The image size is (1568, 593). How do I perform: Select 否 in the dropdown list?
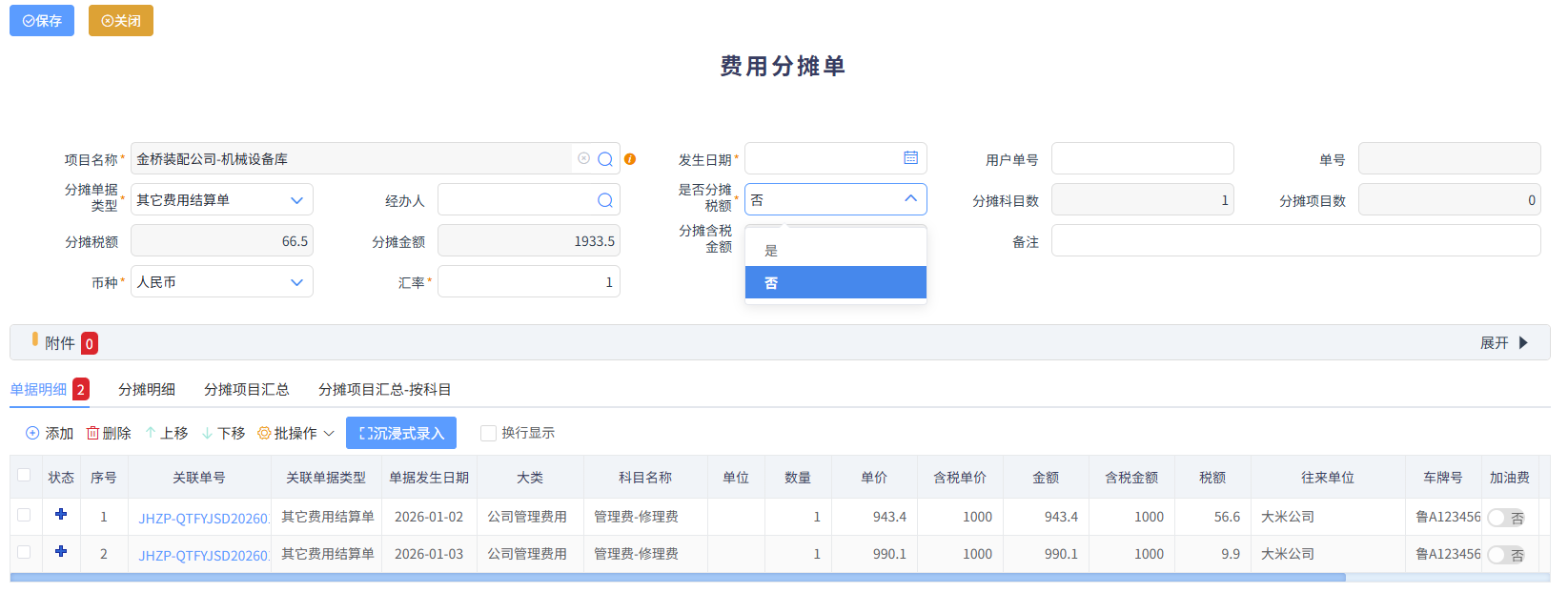click(836, 282)
